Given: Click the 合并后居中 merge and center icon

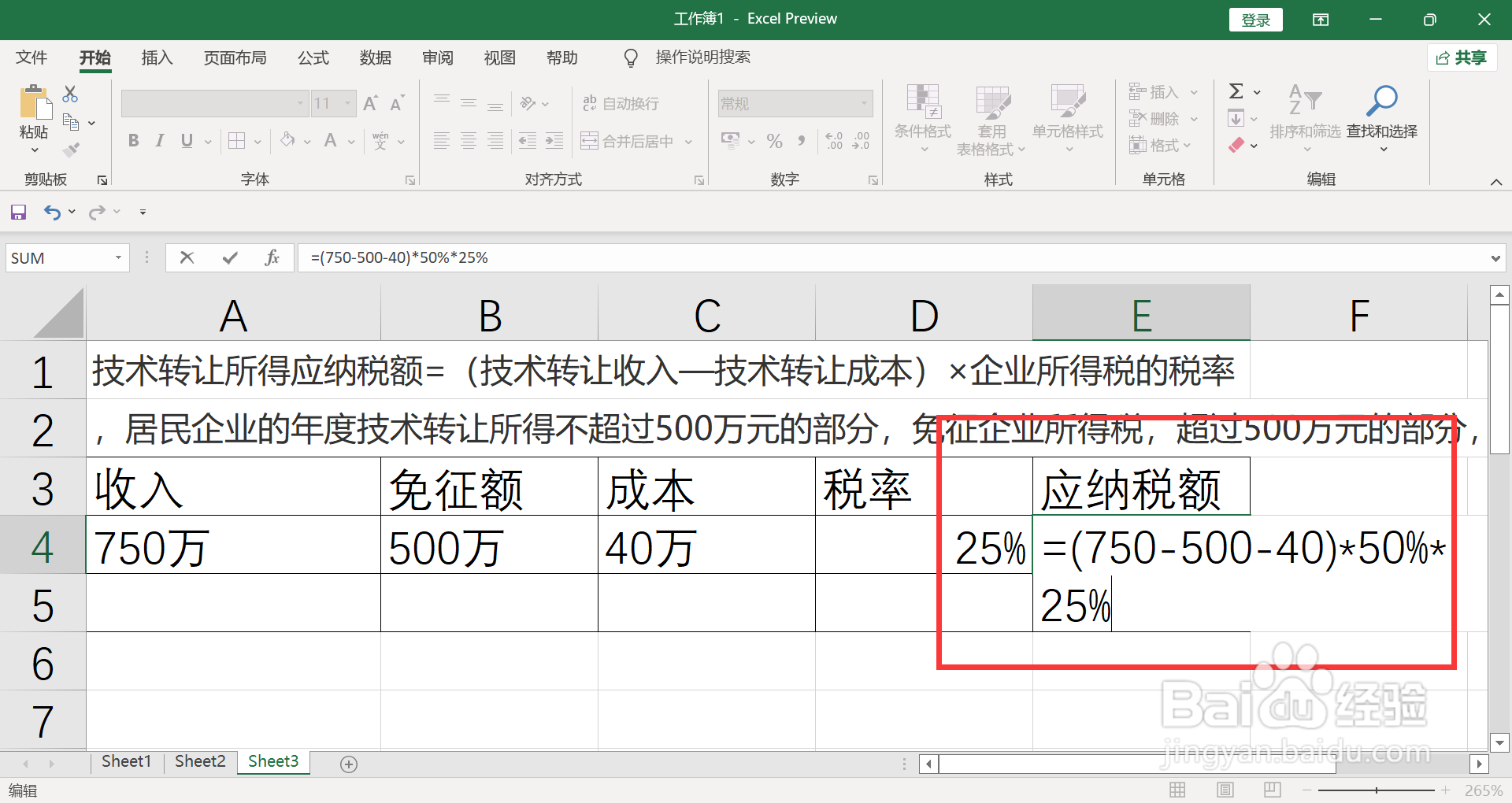Looking at the screenshot, I should (x=630, y=141).
